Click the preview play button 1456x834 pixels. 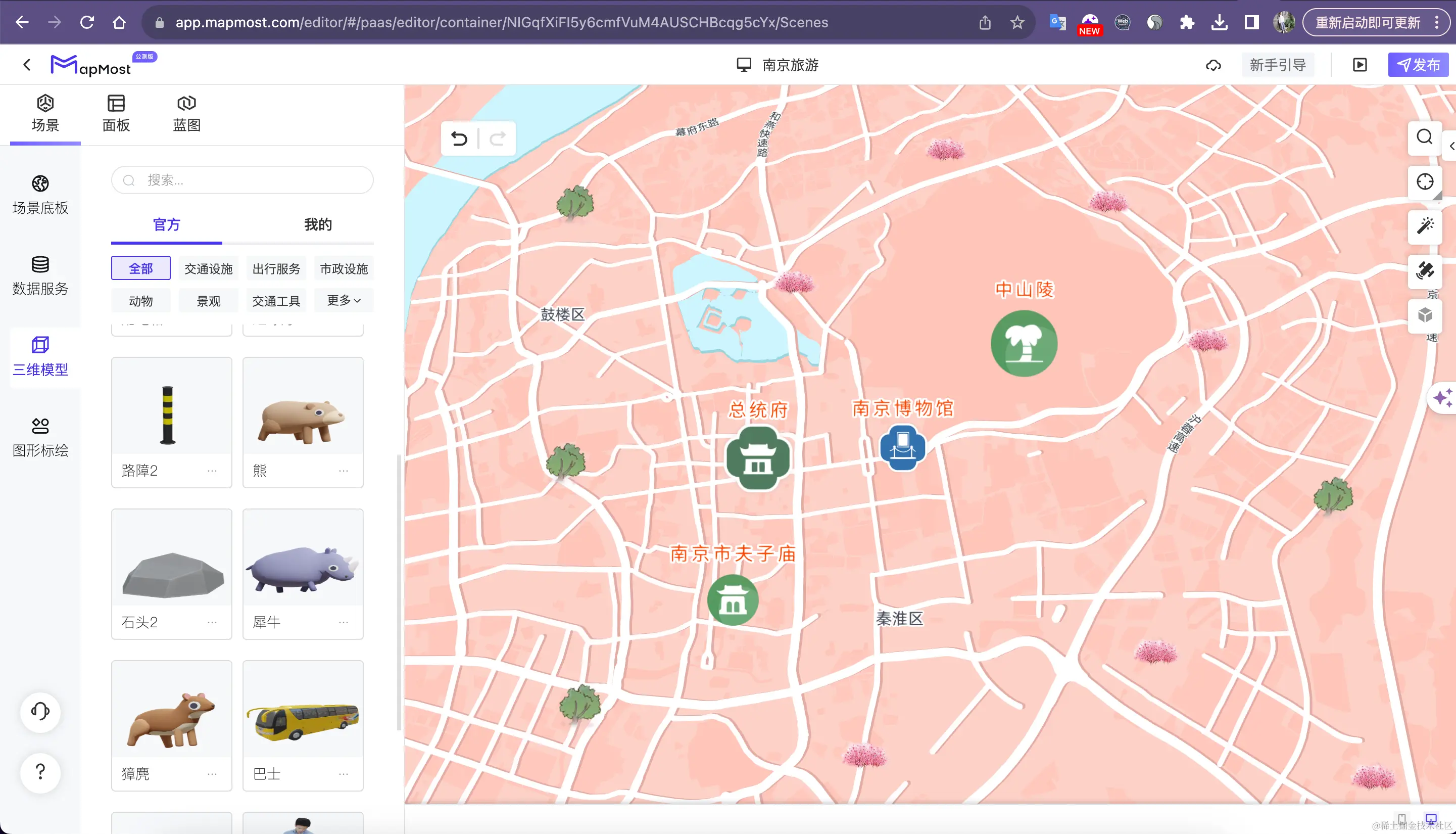click(x=1360, y=65)
